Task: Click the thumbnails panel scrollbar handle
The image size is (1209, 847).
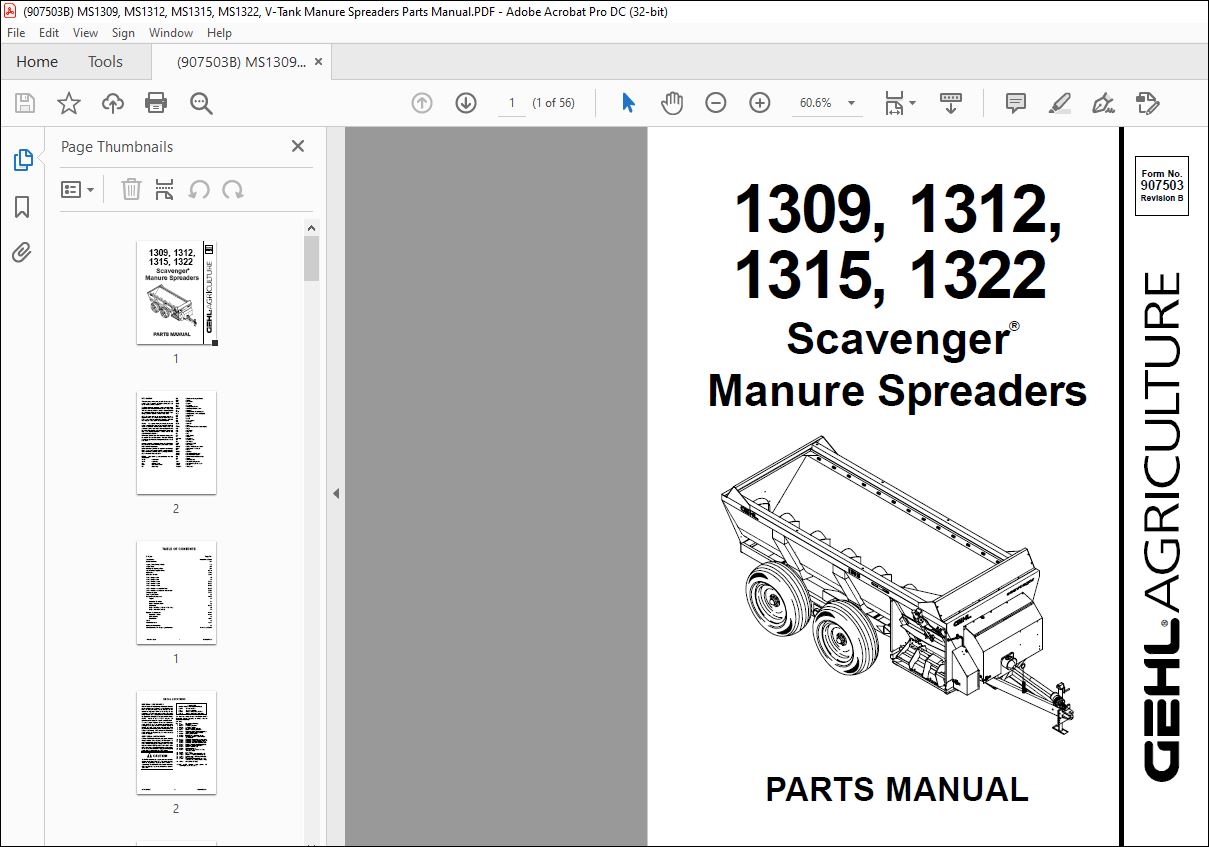Action: pos(311,258)
